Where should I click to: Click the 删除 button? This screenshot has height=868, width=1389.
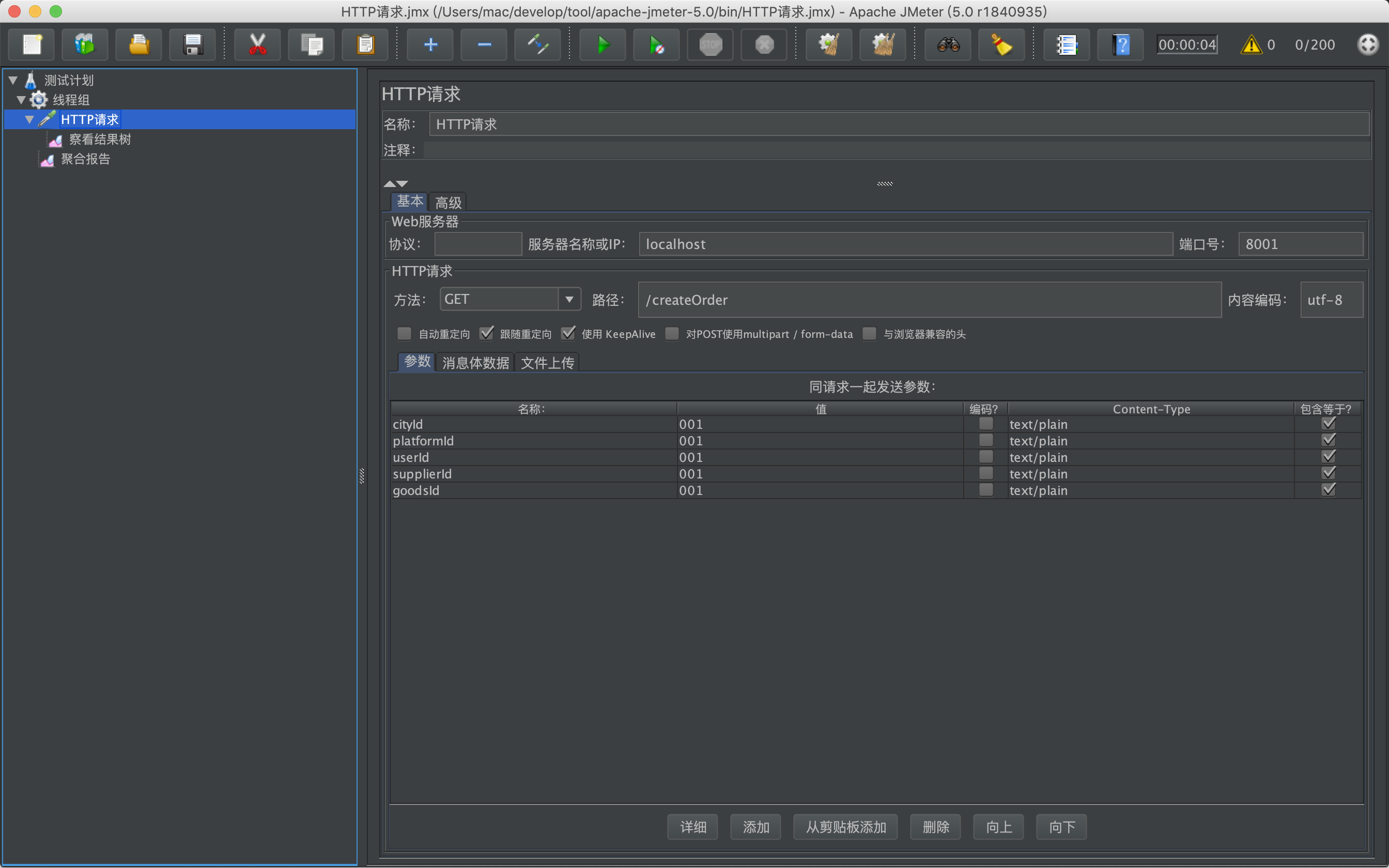pyautogui.click(x=936, y=827)
